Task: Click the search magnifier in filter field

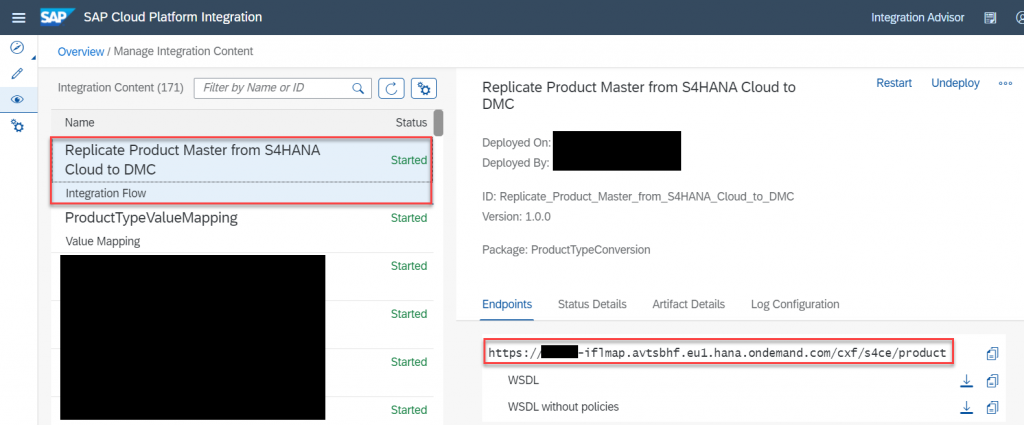Action: tap(358, 88)
